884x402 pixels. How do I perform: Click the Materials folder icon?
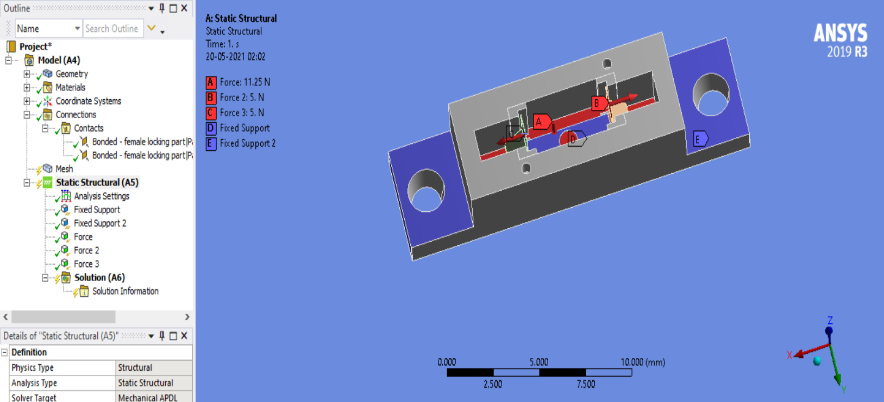(x=47, y=87)
